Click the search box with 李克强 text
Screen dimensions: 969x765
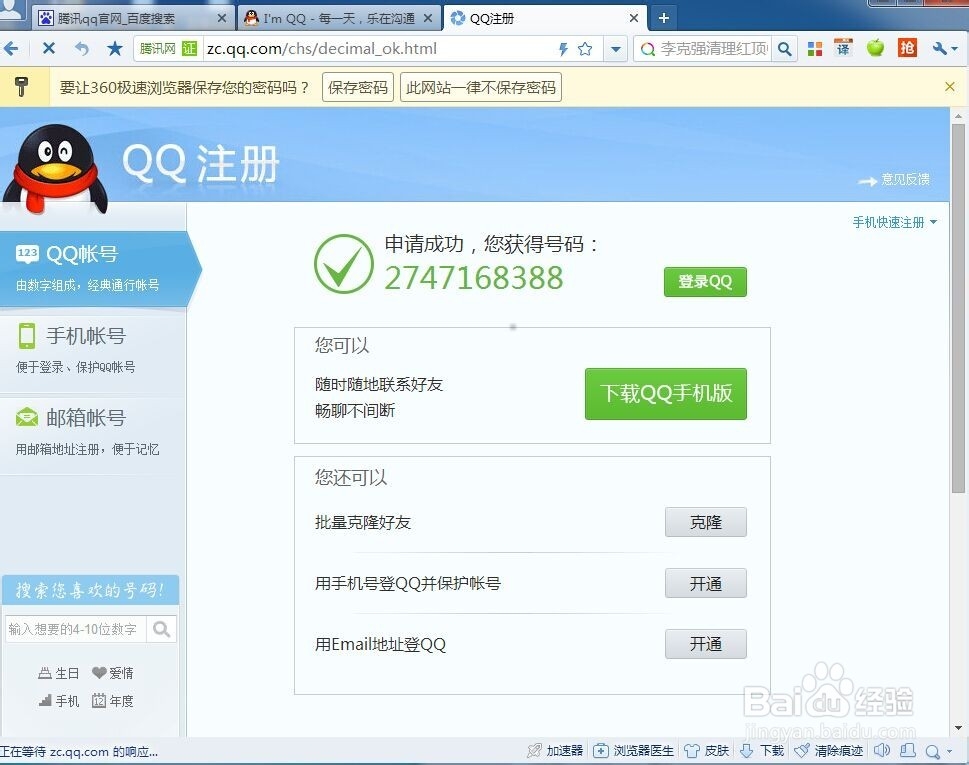pos(714,49)
